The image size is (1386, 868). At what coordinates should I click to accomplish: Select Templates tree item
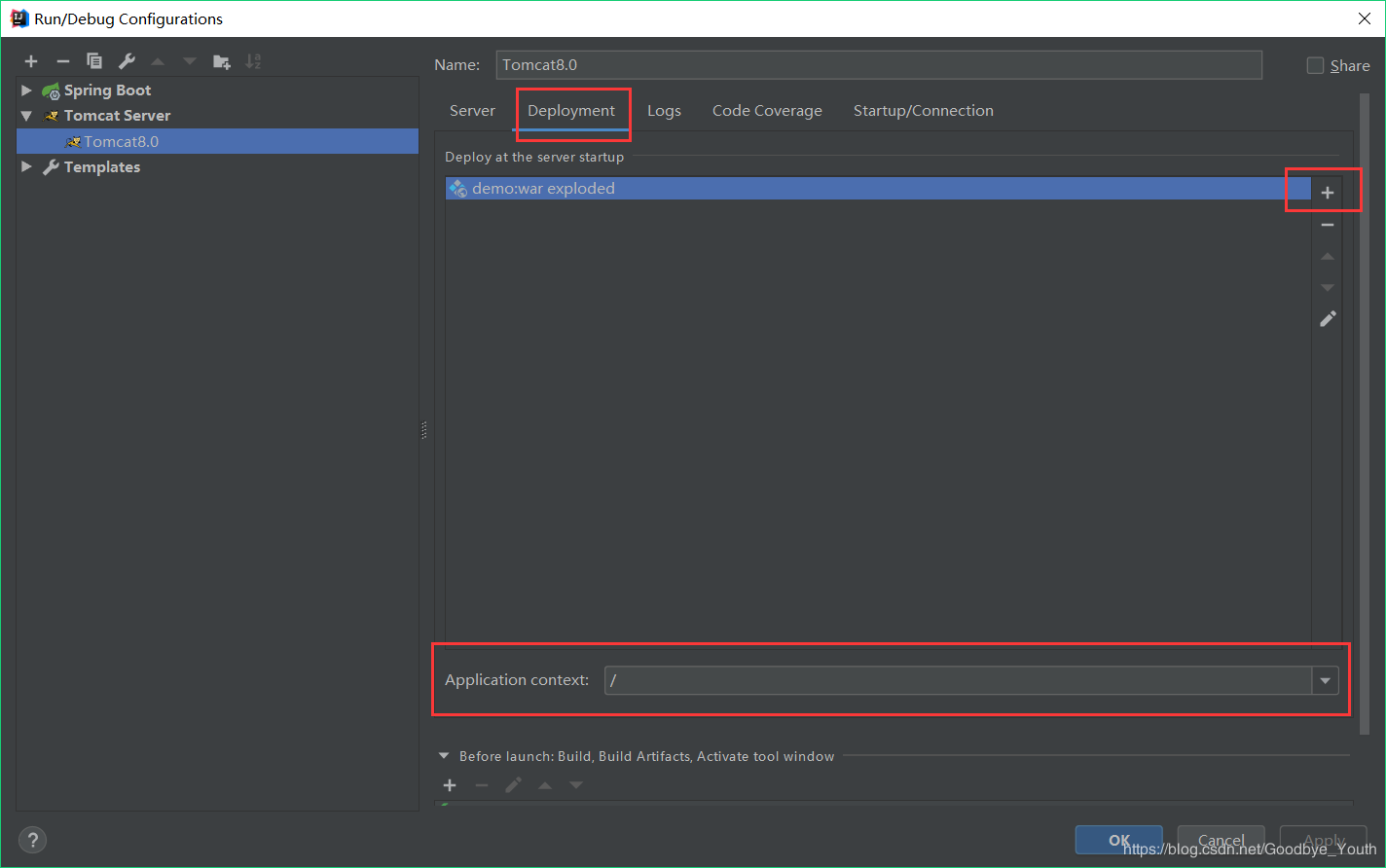click(101, 166)
